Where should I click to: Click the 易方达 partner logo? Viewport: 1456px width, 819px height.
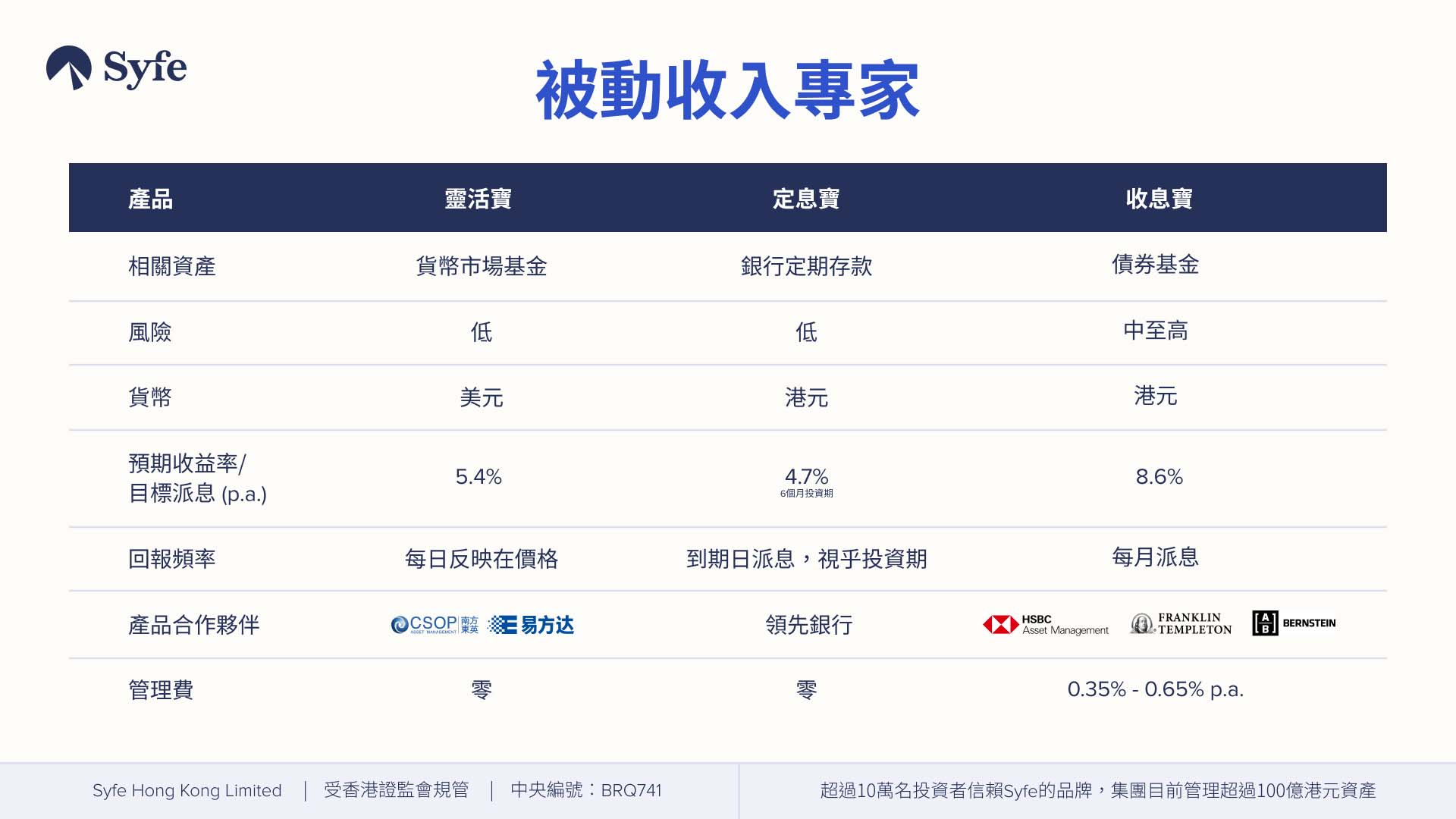531,625
